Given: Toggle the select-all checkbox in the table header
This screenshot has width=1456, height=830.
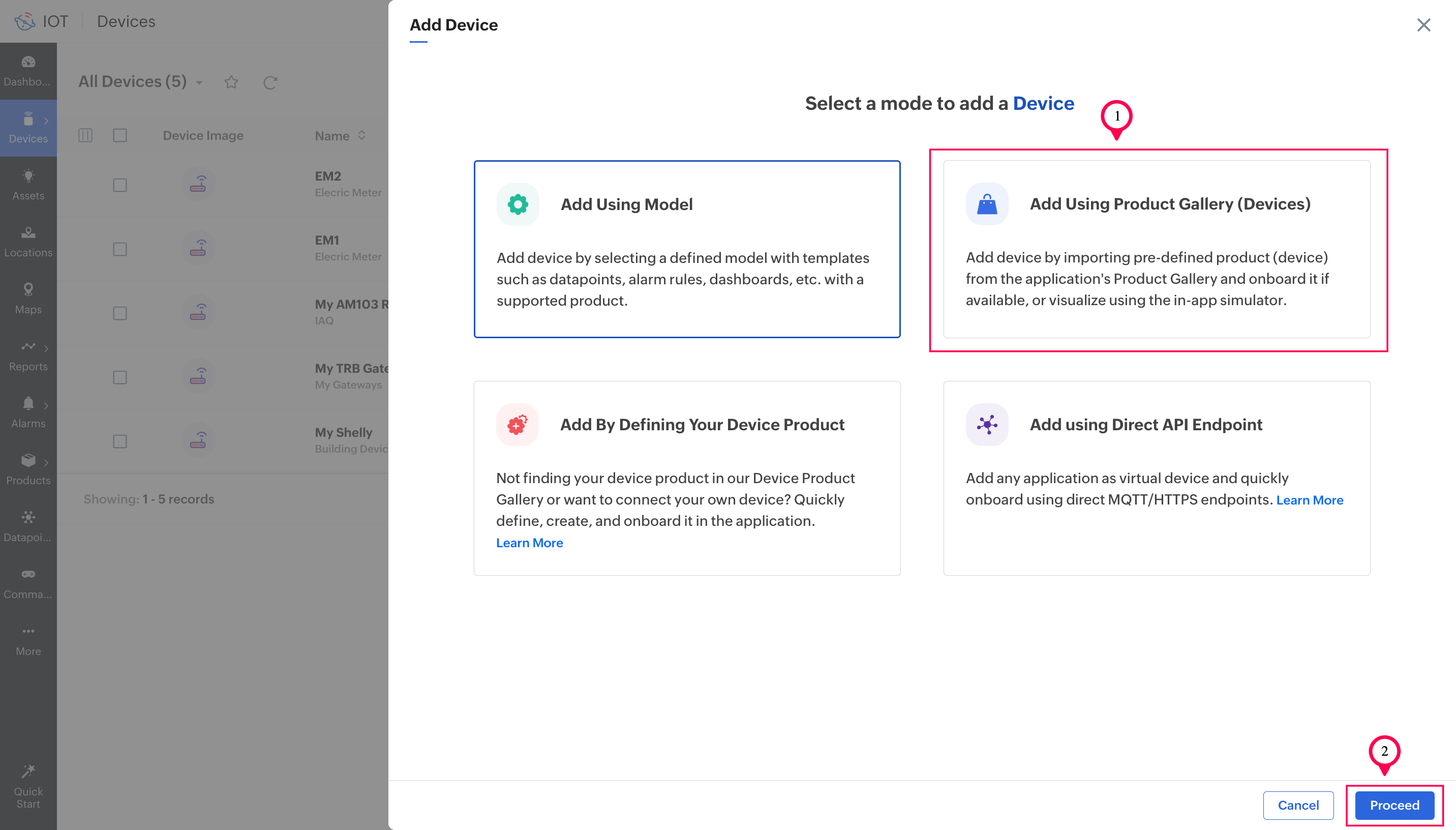Looking at the screenshot, I should tap(119, 135).
